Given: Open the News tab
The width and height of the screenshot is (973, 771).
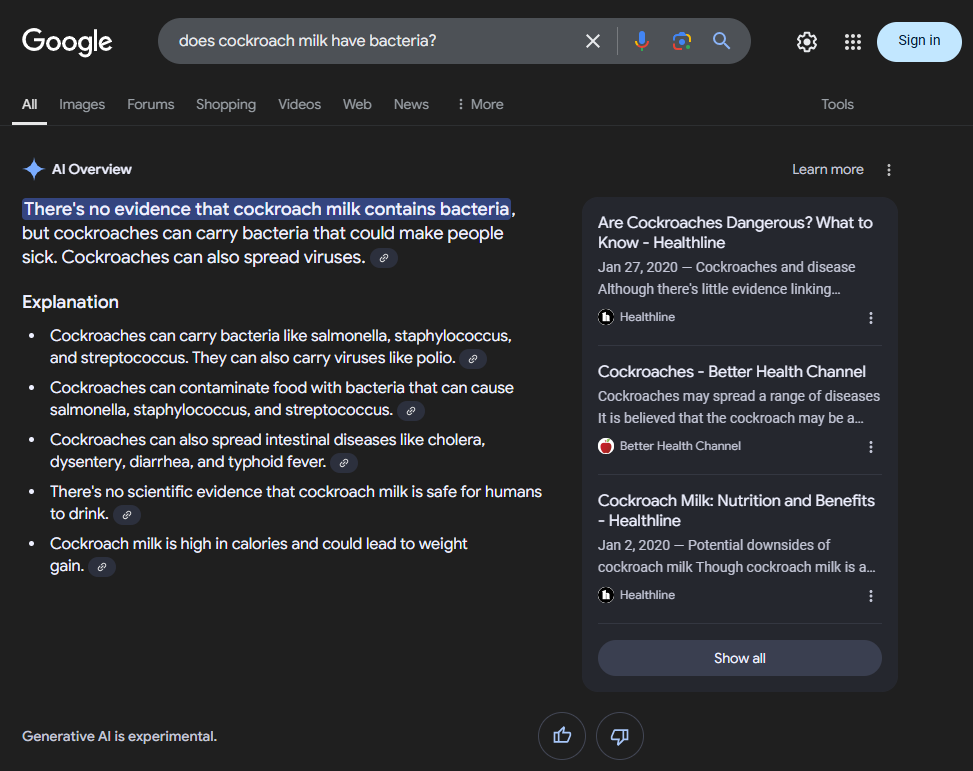Looking at the screenshot, I should (x=411, y=104).
